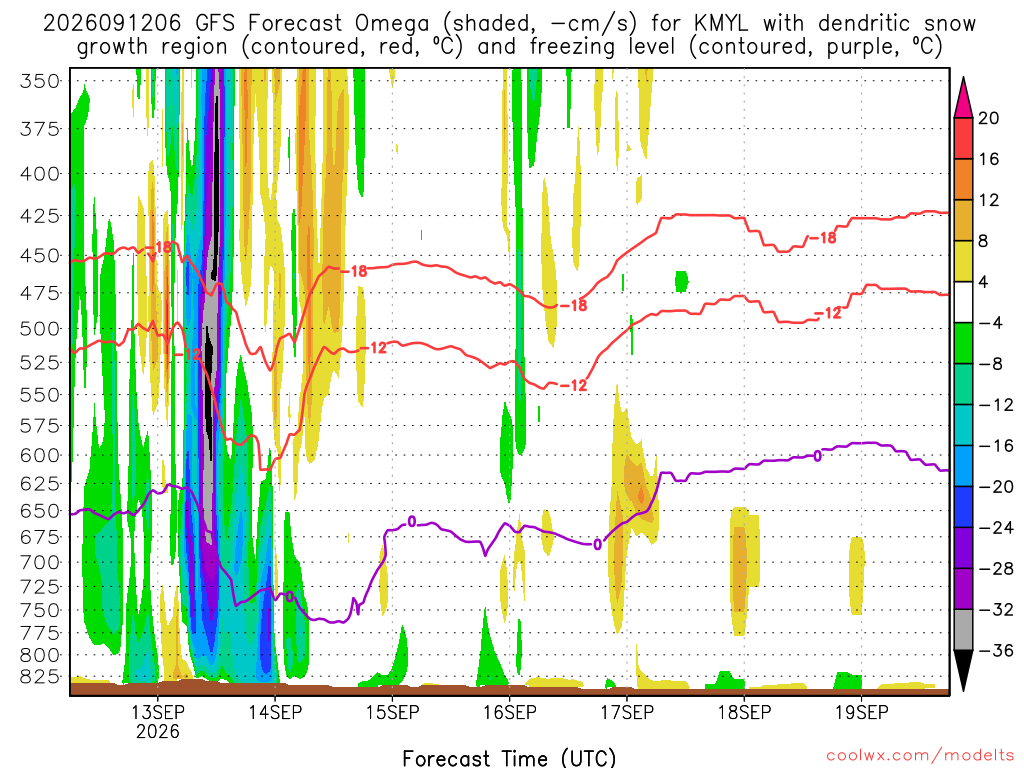This screenshot has width=1024, height=768.
Task: Click the orange swatch between 12 and 16
Action: point(963,179)
